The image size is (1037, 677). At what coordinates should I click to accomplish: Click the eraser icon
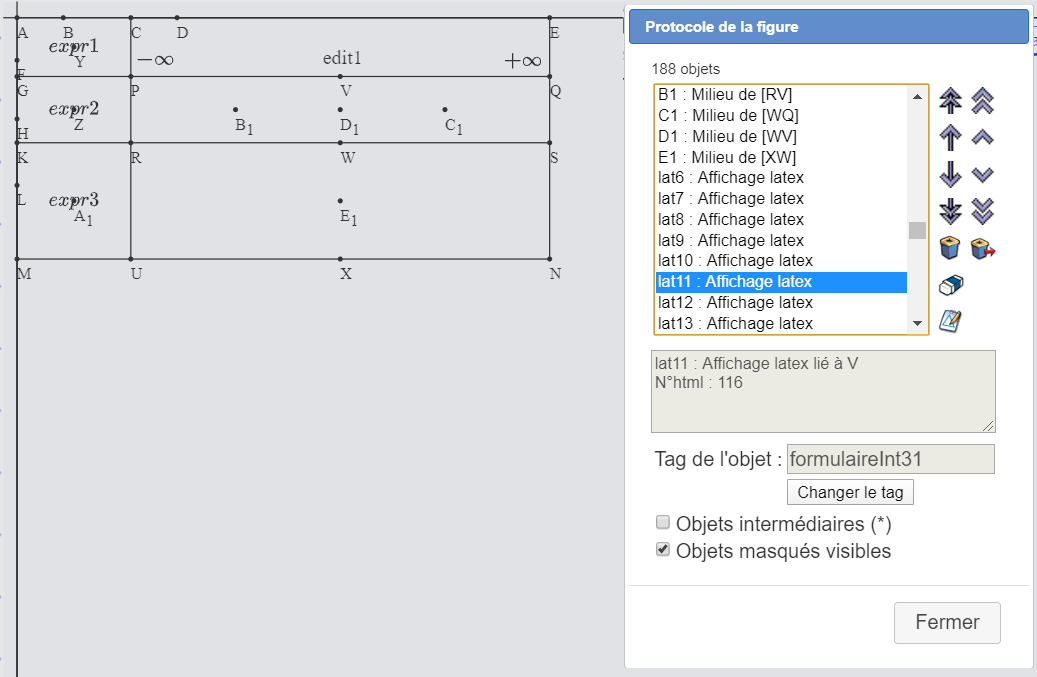(950, 286)
